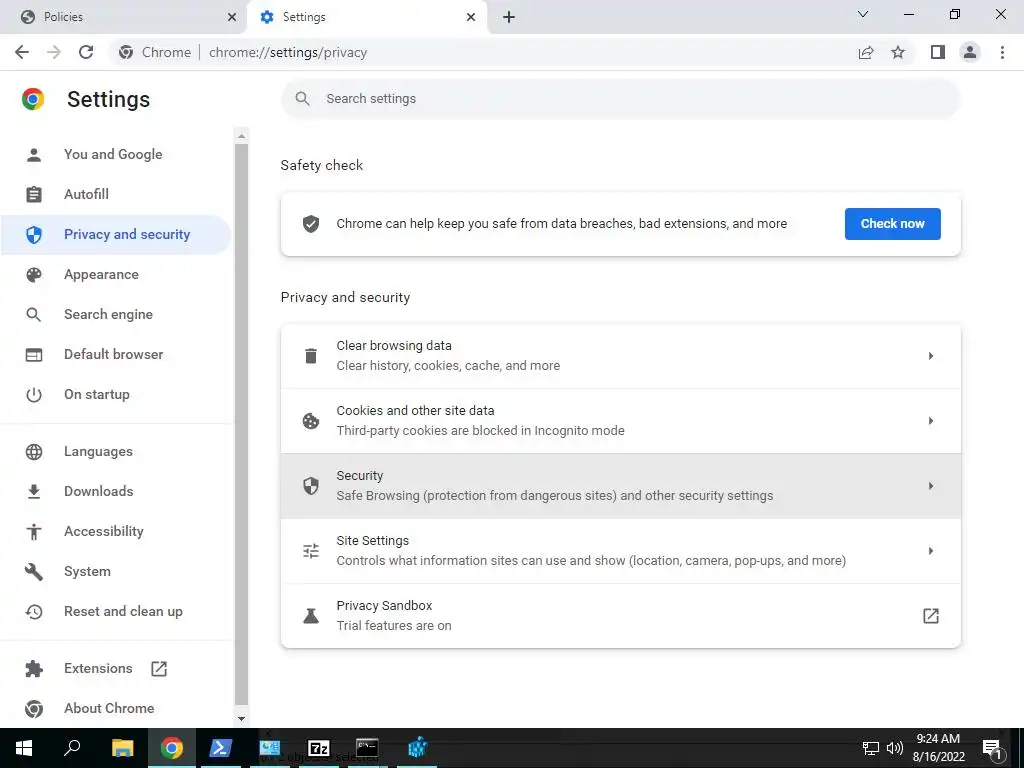The width and height of the screenshot is (1024, 768).
Task: Open Chrome's three-dot menu
Action: [1002, 52]
